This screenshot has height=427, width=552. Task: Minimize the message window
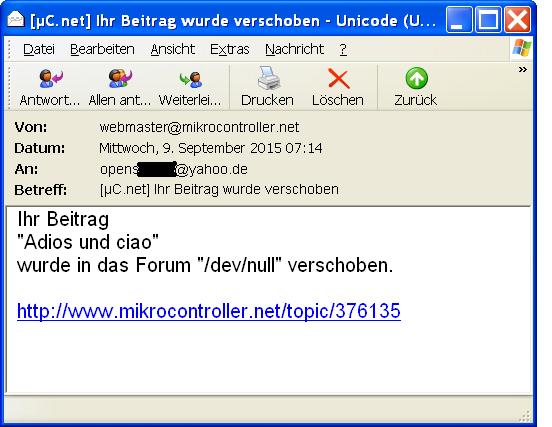tap(459, 19)
